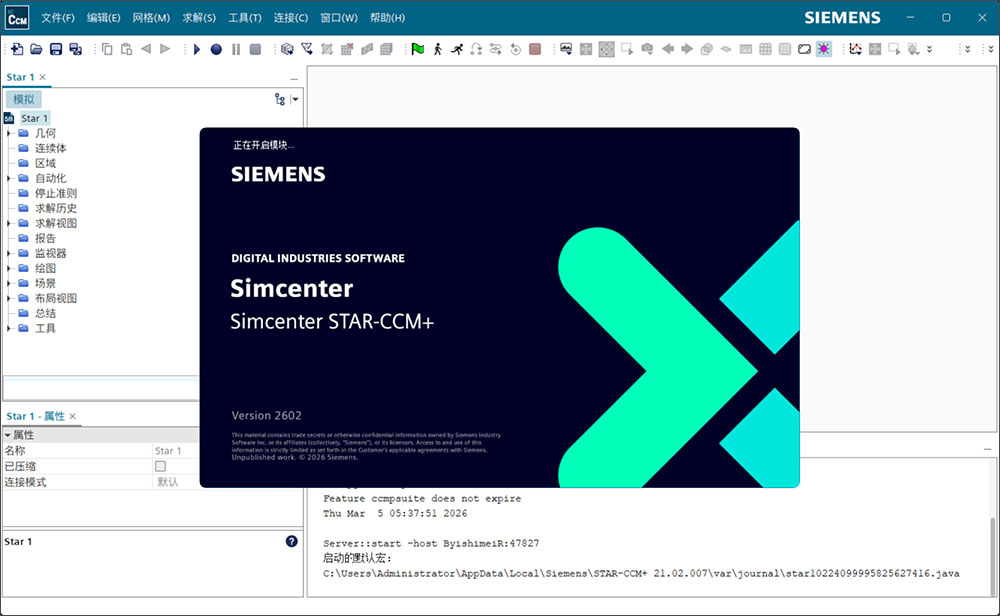Click the camera Save/Restore View icon
1000x616 pixels.
[647, 49]
